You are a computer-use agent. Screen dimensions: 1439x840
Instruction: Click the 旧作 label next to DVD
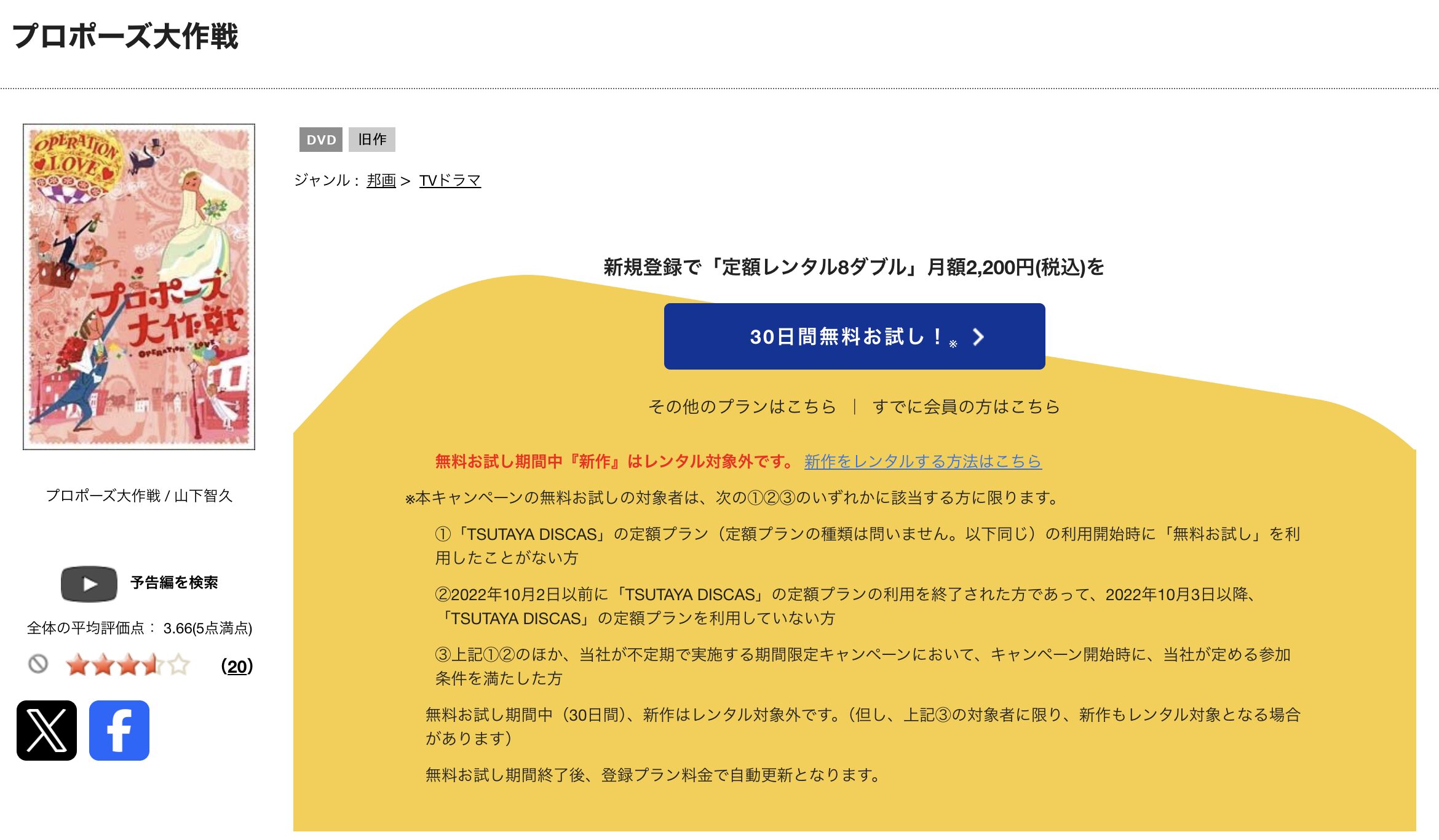pyautogui.click(x=372, y=140)
